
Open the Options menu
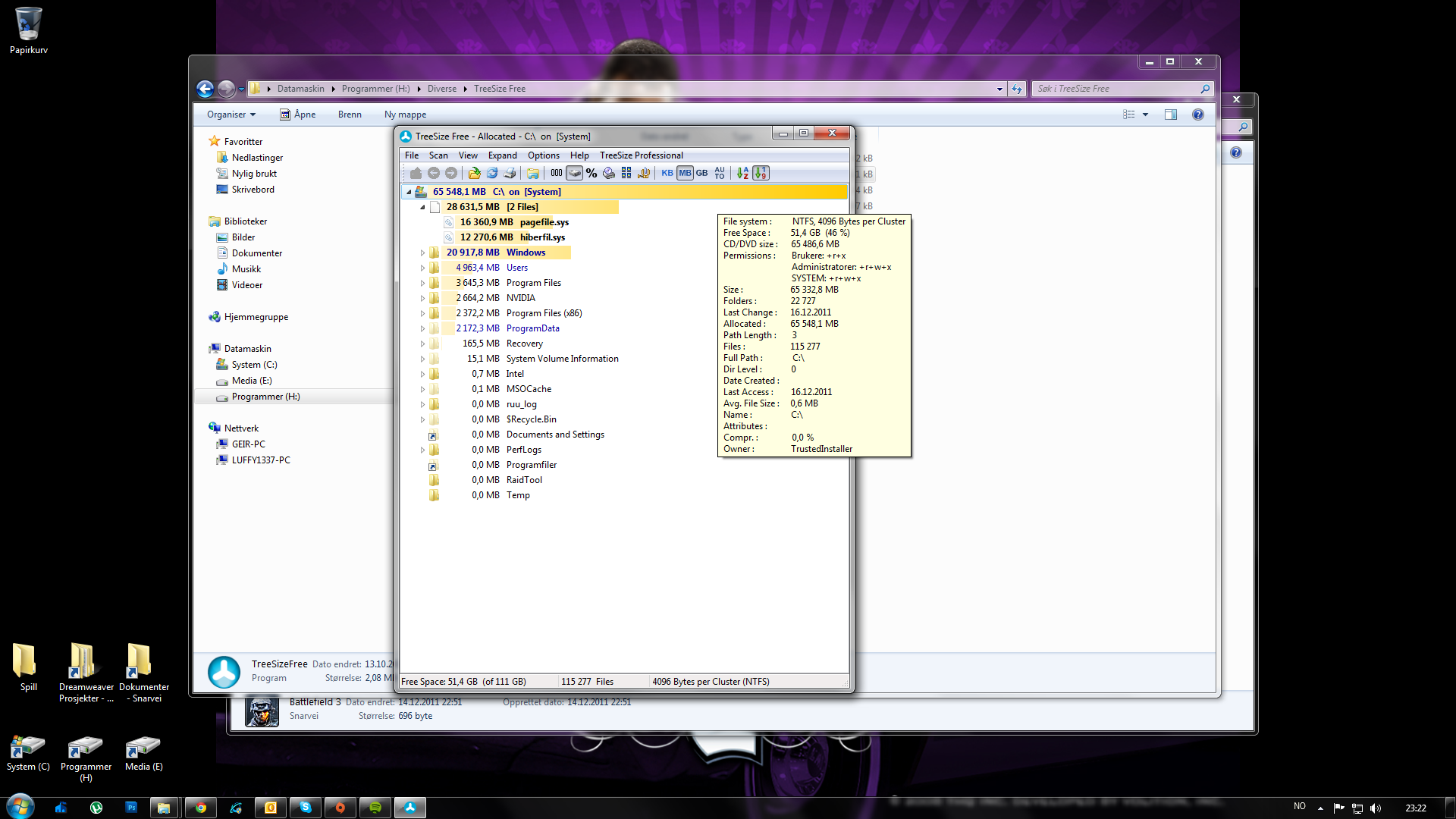(543, 155)
